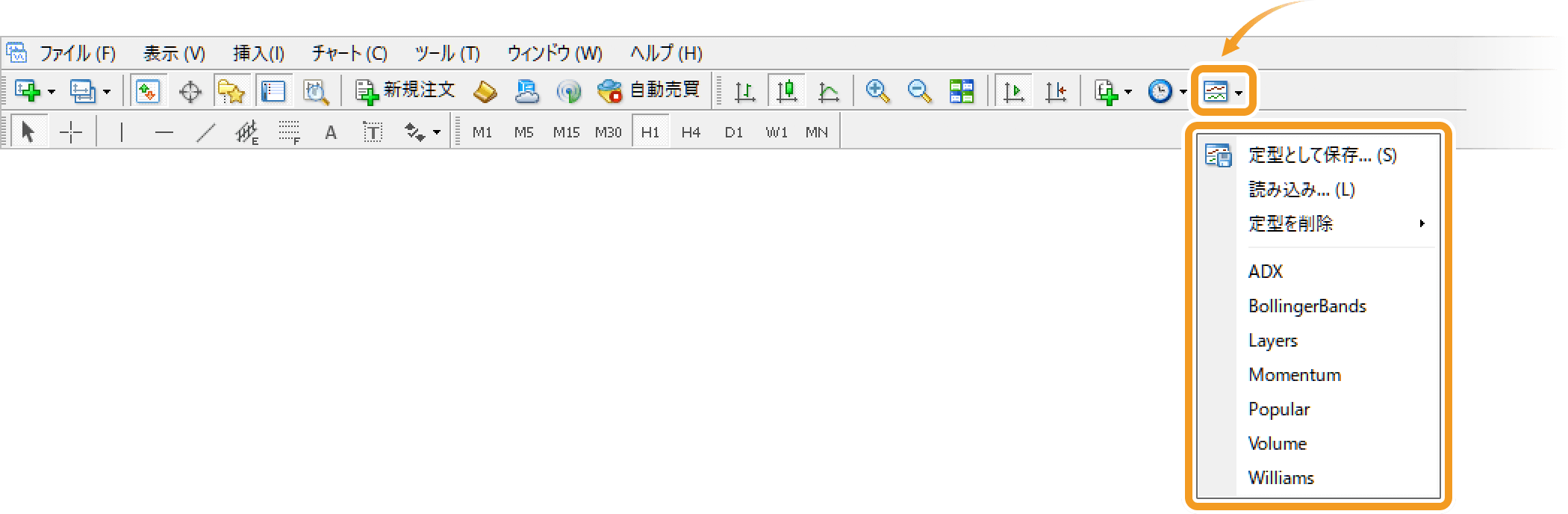Click the templates icon
Viewport: 1568px width, 514px height.
point(1216,92)
